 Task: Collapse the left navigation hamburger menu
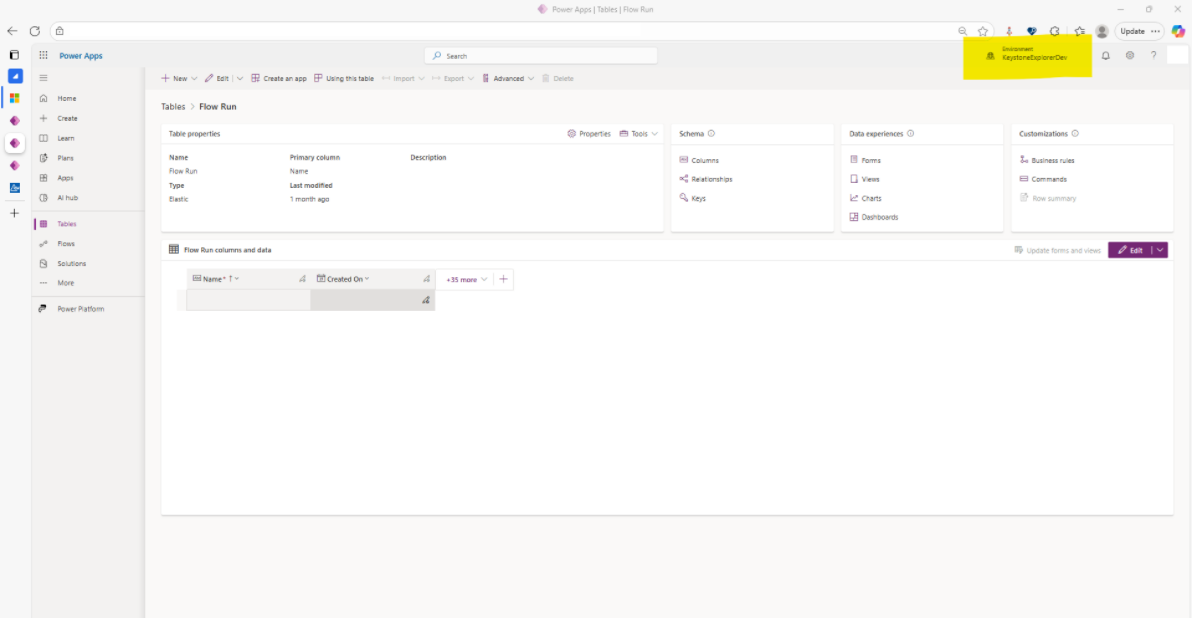pyautogui.click(x=43, y=78)
